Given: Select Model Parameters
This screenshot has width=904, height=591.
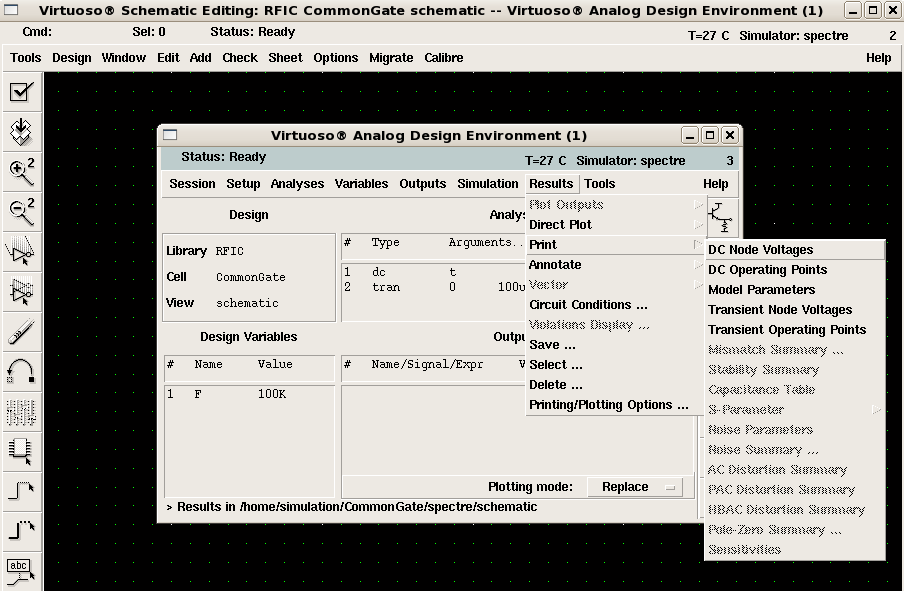Looking at the screenshot, I should (x=795, y=289).
